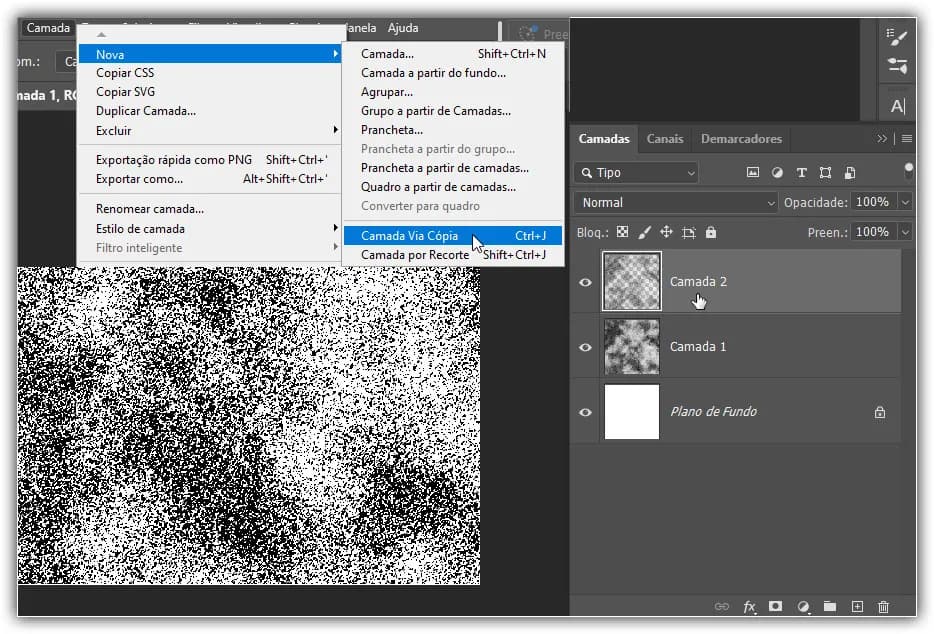Choose Camada... new layer entry
This screenshot has height=634, width=934.
pyautogui.click(x=453, y=54)
